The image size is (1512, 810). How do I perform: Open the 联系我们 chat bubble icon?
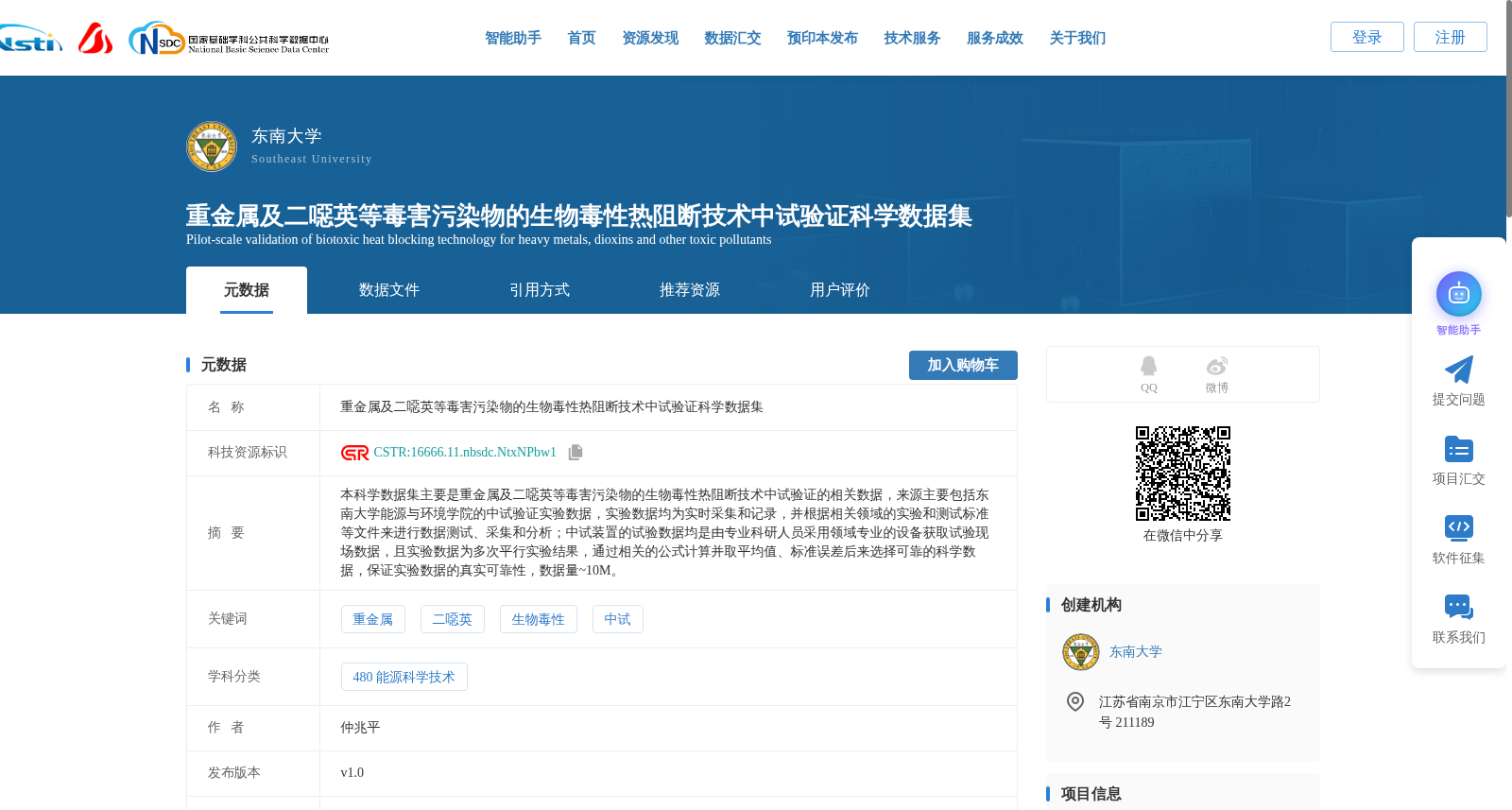1458,607
